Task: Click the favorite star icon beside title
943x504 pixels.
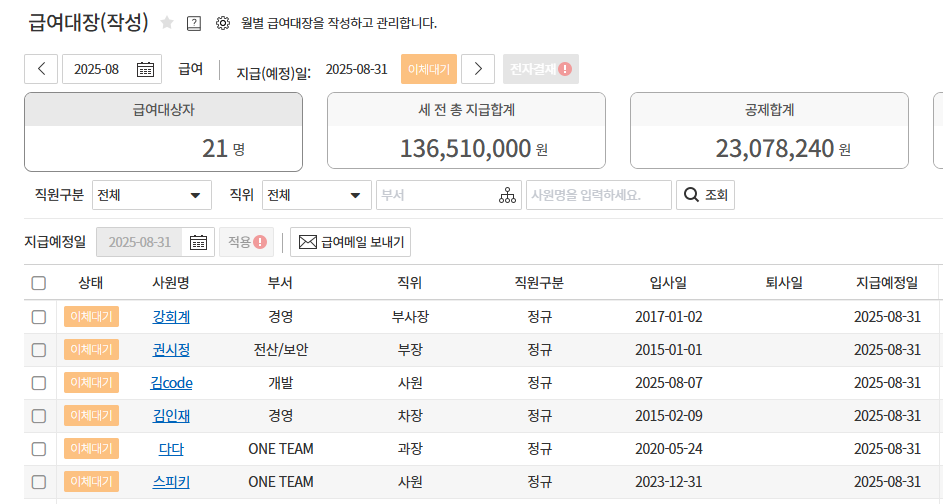Action: (167, 22)
